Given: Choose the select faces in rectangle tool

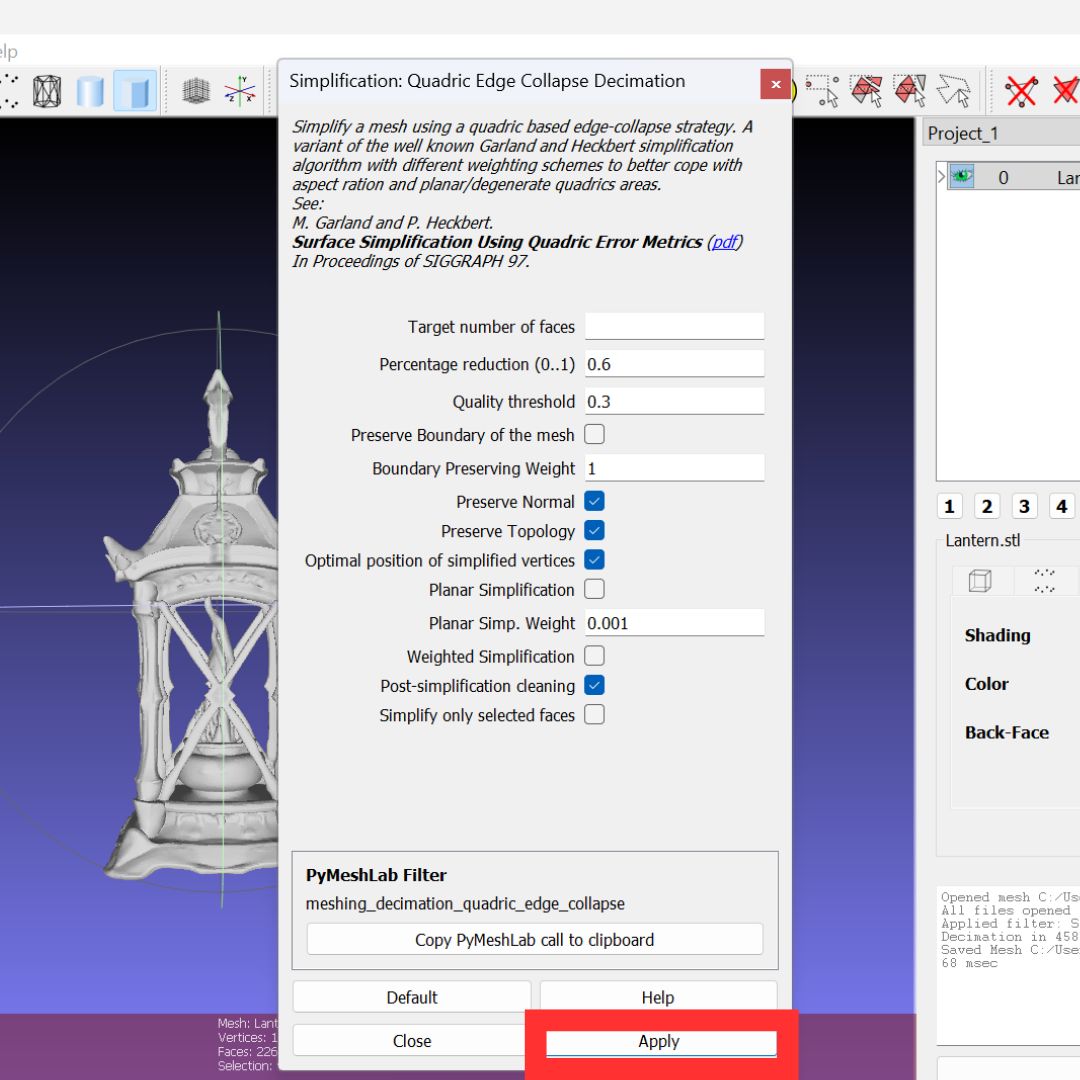Looking at the screenshot, I should [x=867, y=90].
